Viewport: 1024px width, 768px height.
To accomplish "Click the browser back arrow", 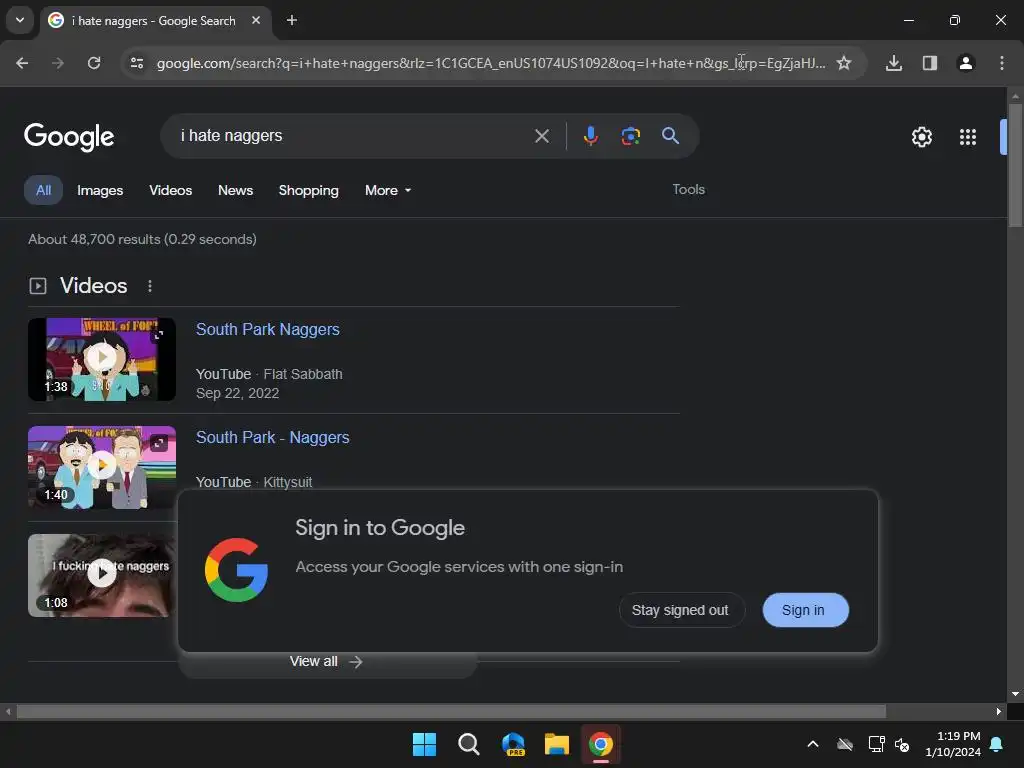I will point(22,63).
